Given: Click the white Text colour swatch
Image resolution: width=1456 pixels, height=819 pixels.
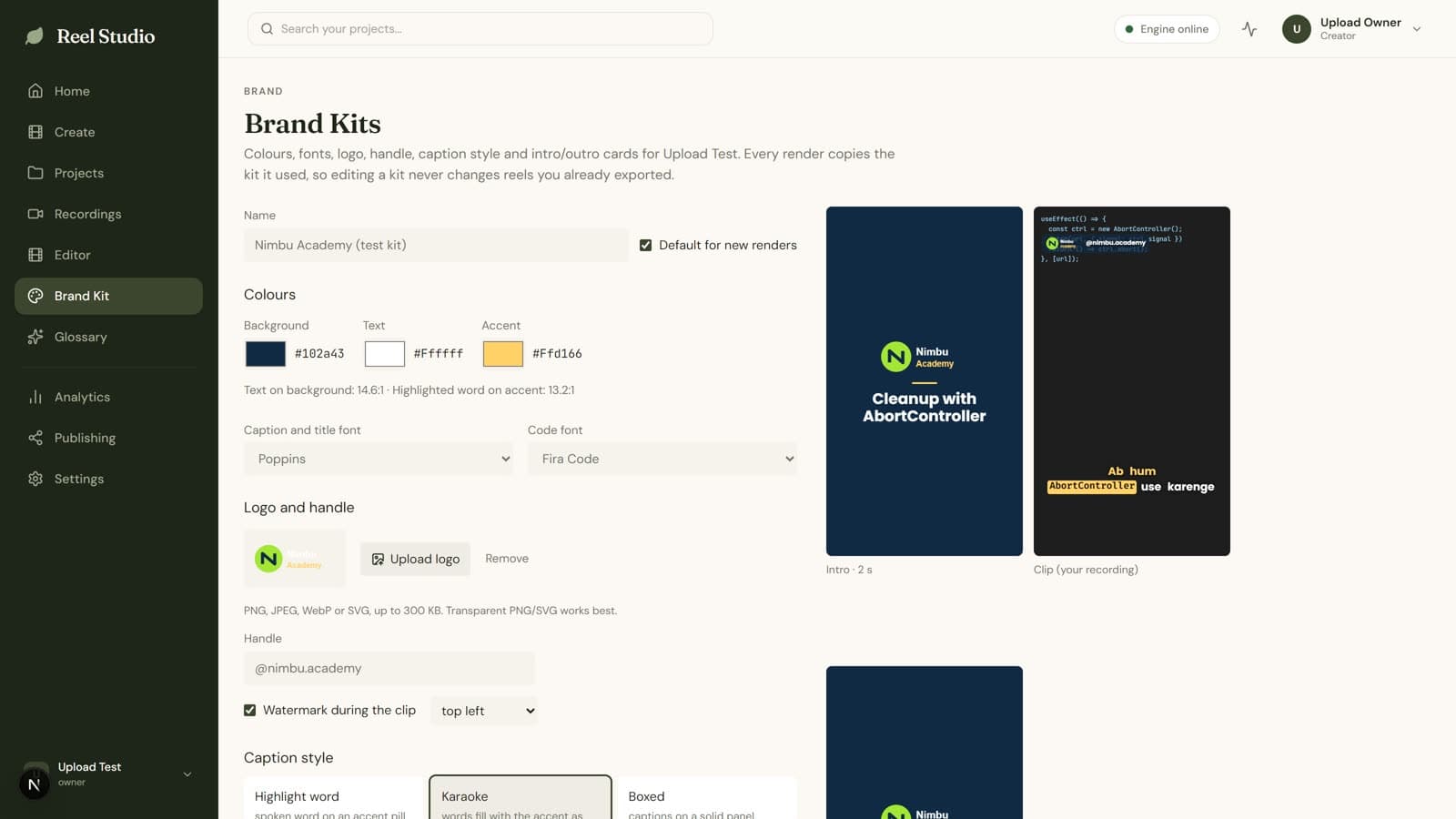Looking at the screenshot, I should tap(385, 354).
